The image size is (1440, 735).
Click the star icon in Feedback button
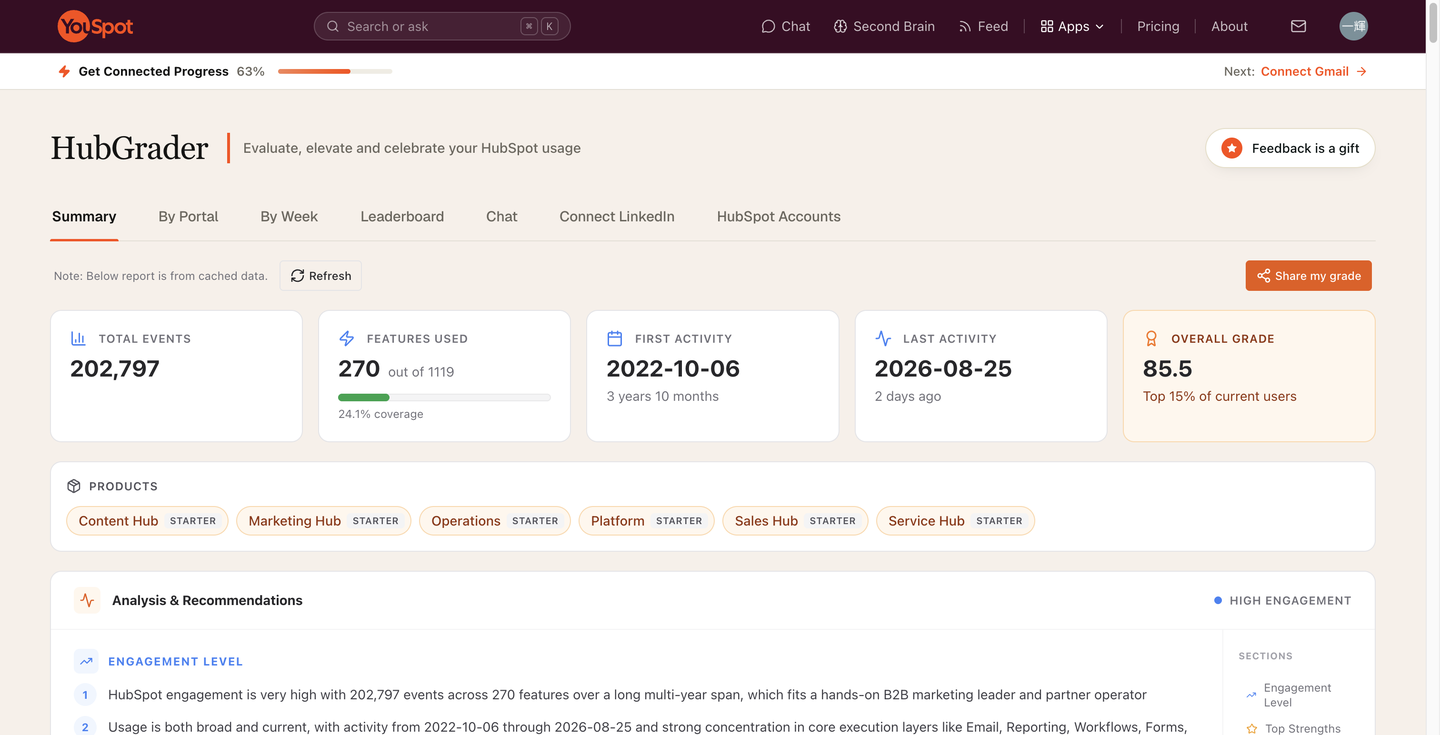1232,148
